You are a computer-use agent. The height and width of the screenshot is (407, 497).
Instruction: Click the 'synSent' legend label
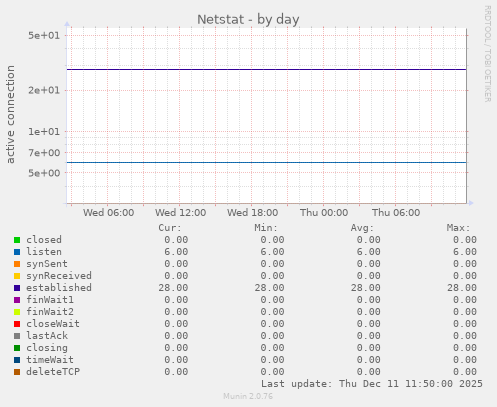[47, 264]
